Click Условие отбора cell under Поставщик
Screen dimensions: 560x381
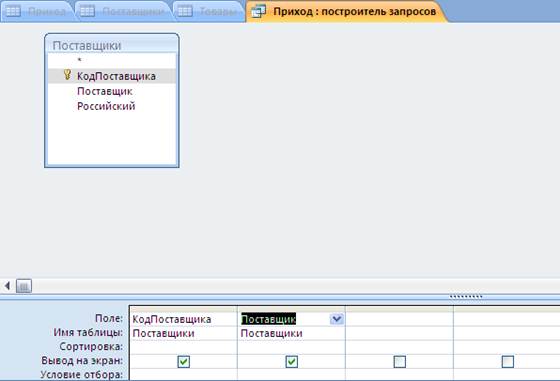pyautogui.click(x=291, y=375)
